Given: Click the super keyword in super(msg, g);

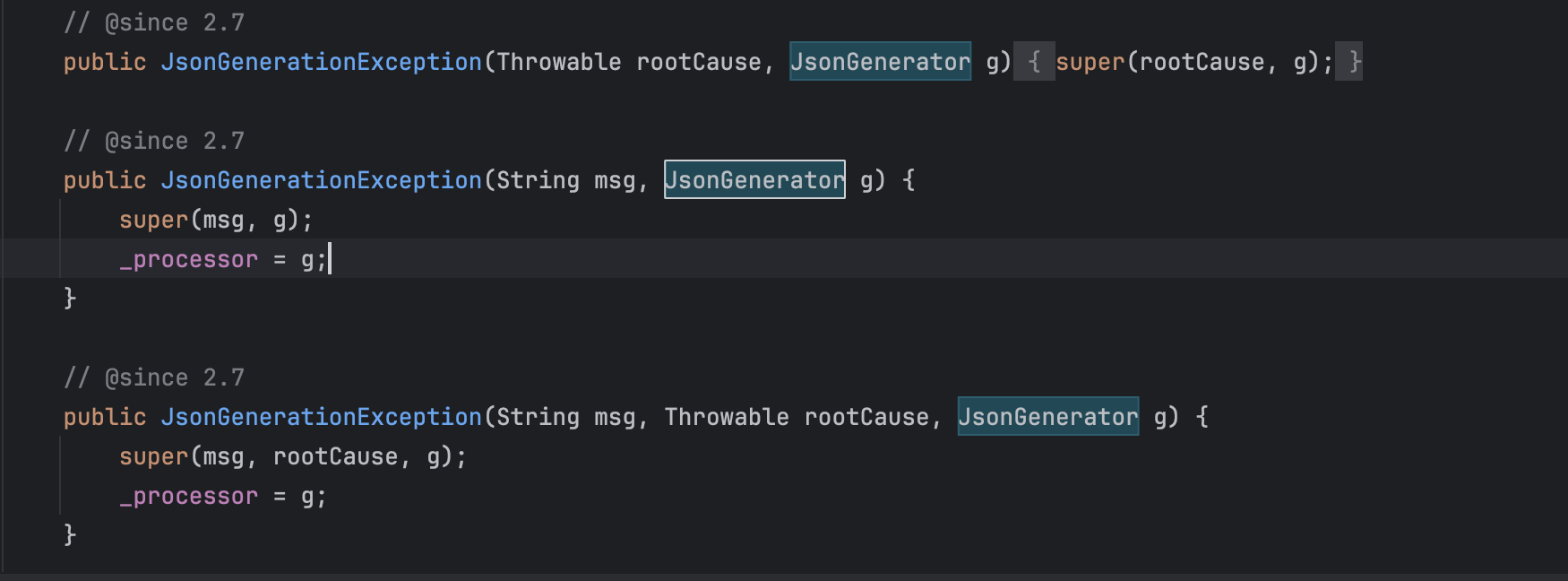Looking at the screenshot, I should pos(153,220).
